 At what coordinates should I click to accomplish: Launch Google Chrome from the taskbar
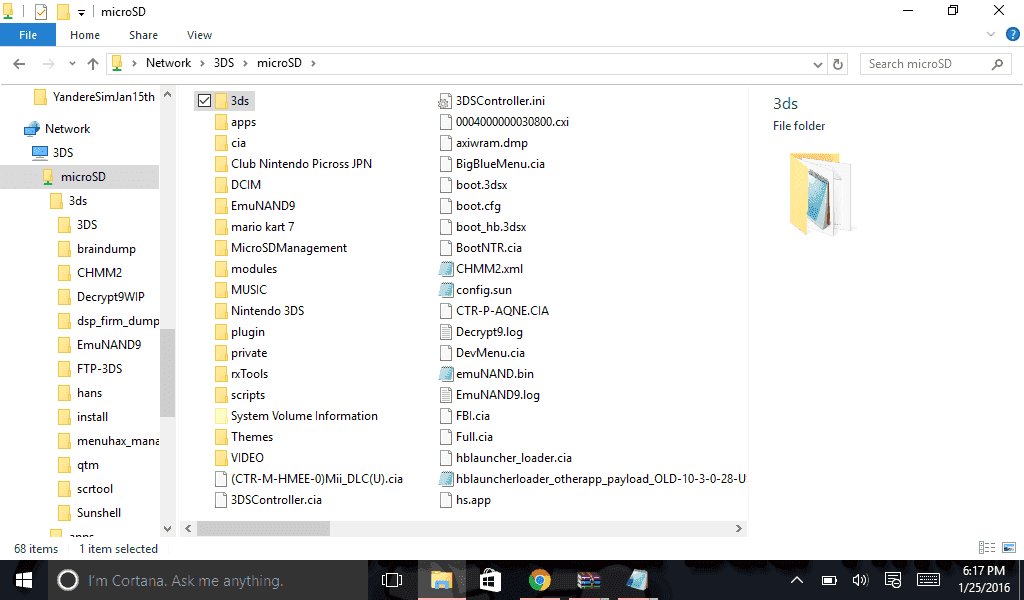(539, 580)
